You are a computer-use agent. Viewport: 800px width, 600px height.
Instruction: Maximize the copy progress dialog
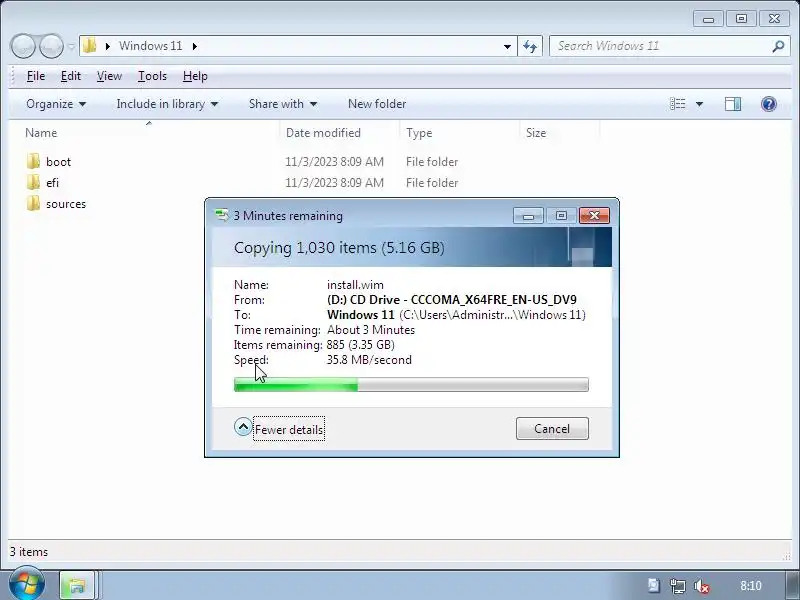pyautogui.click(x=561, y=216)
